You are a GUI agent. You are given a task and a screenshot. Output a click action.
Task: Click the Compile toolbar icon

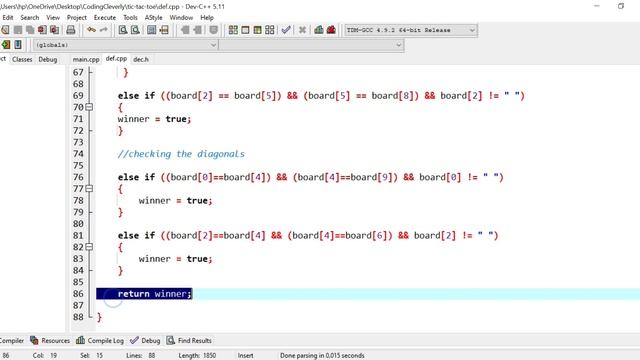point(233,30)
